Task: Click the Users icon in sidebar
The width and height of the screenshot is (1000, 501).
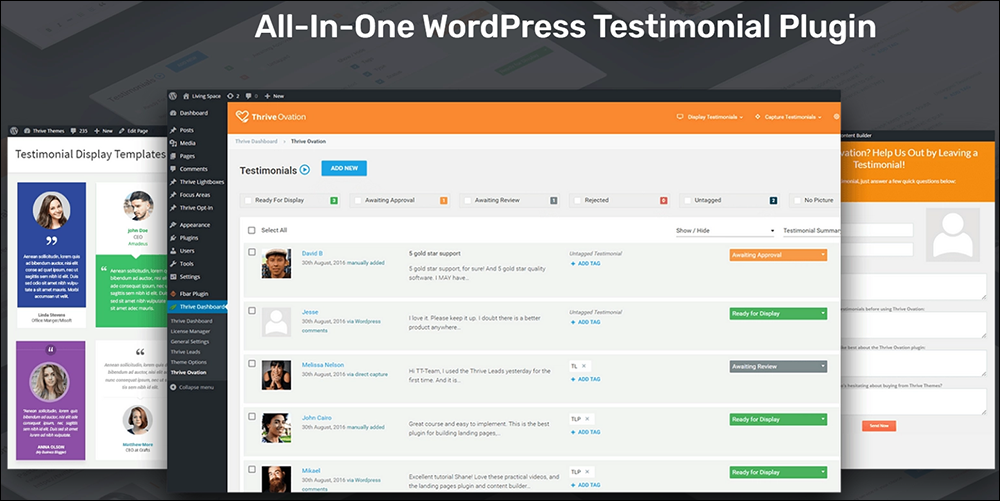Action: click(173, 250)
